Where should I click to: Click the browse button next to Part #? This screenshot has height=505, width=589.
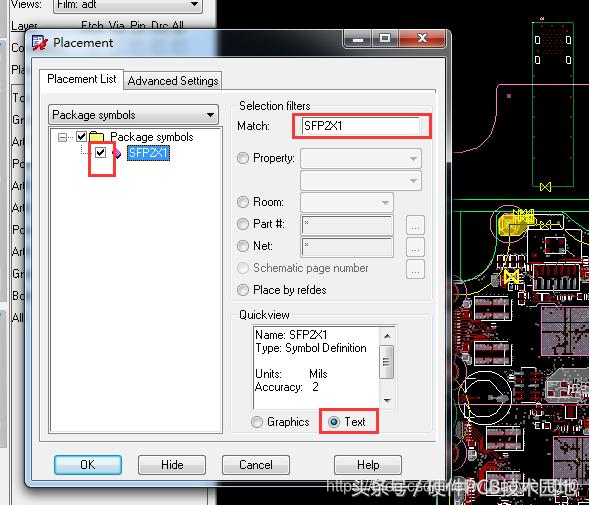415,225
